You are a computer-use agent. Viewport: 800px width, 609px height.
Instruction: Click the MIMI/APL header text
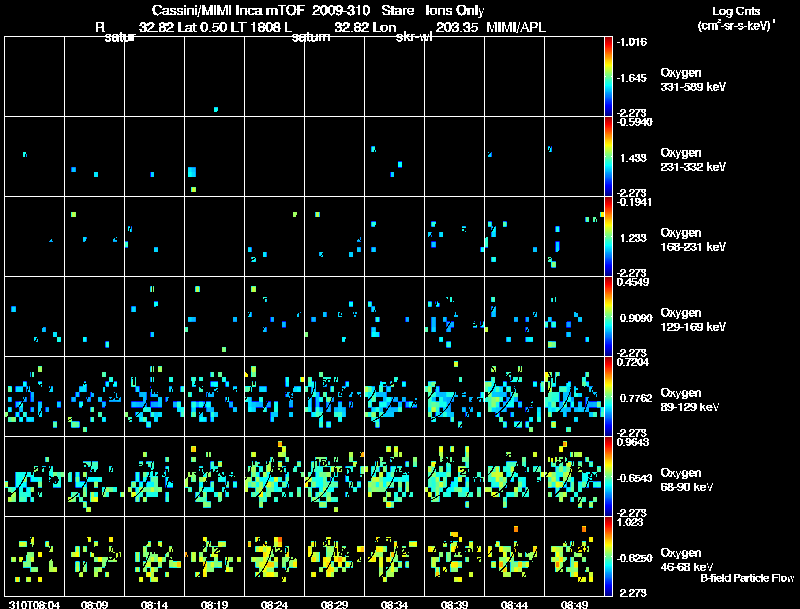516,27
